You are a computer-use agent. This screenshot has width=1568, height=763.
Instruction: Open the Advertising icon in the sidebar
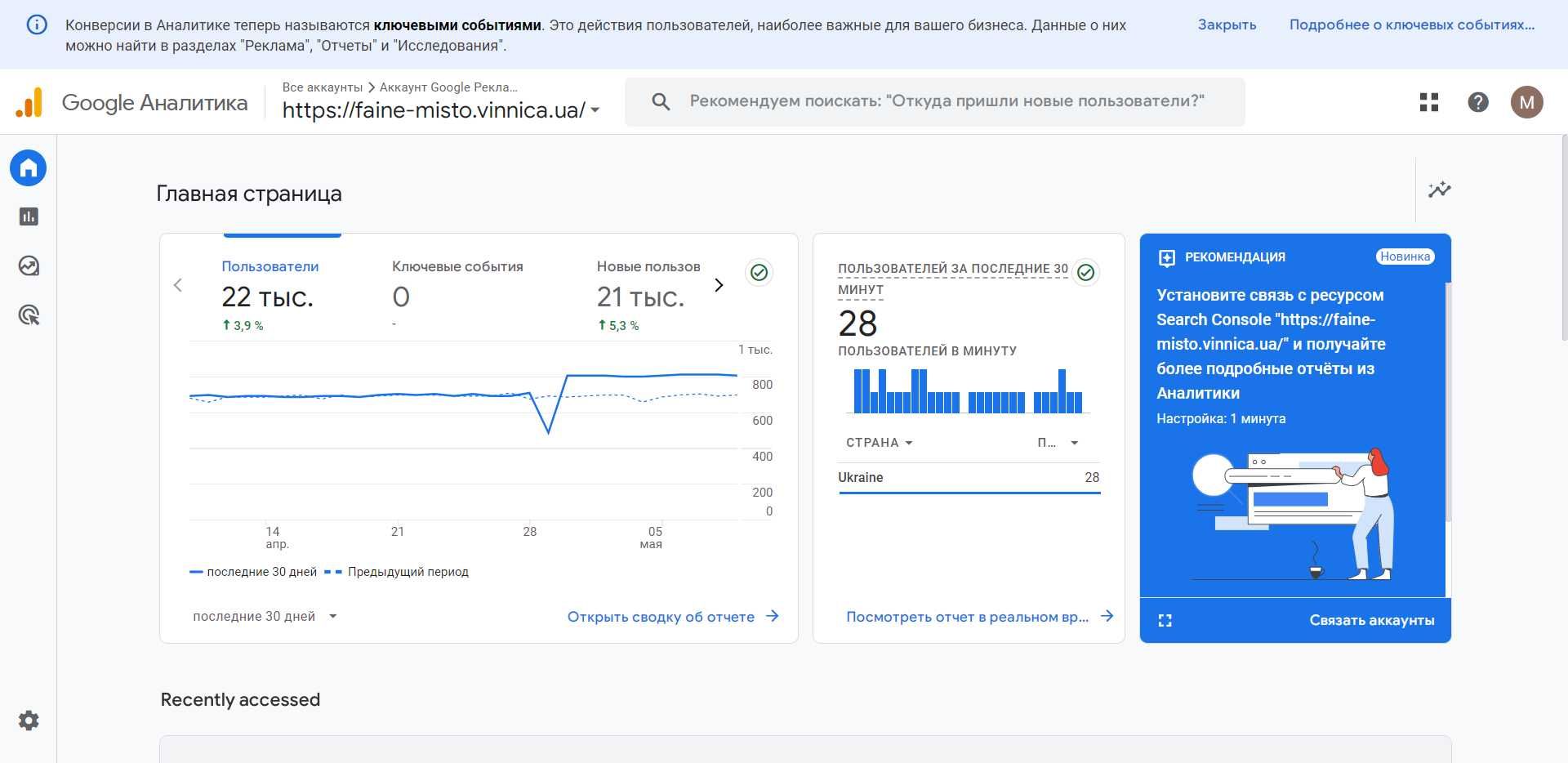(29, 315)
